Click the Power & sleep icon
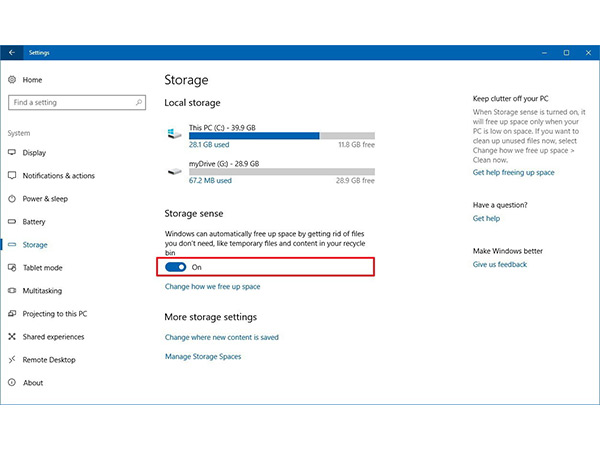600x450 pixels. coord(12,199)
